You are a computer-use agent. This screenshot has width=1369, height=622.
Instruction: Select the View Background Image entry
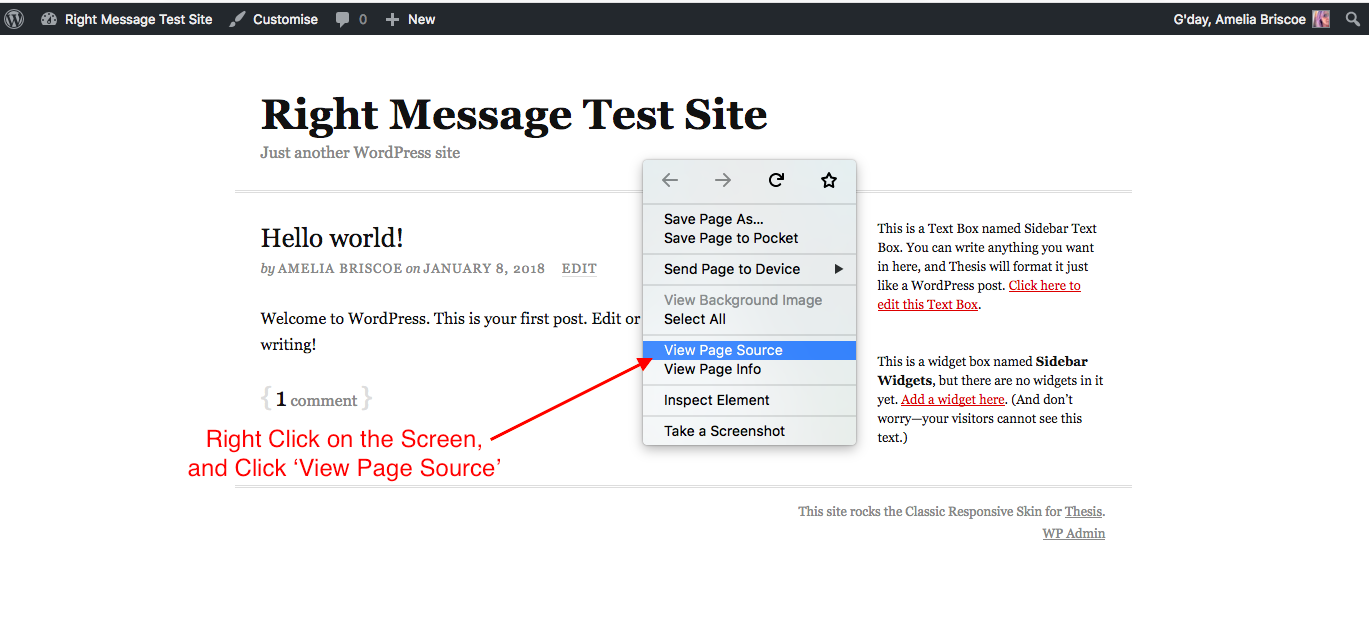[x=749, y=300]
